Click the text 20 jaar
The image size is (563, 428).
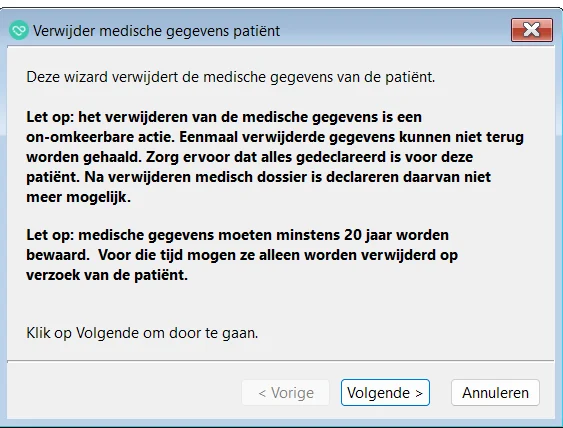[368, 235]
